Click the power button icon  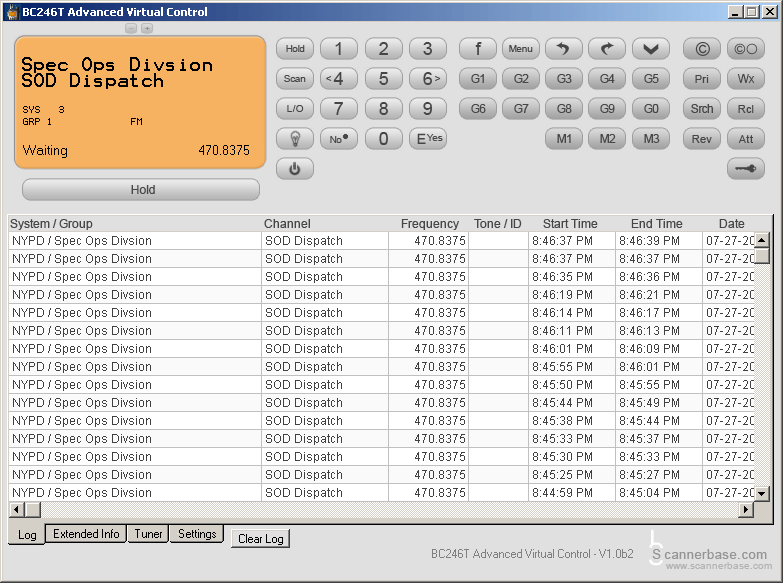click(x=294, y=169)
